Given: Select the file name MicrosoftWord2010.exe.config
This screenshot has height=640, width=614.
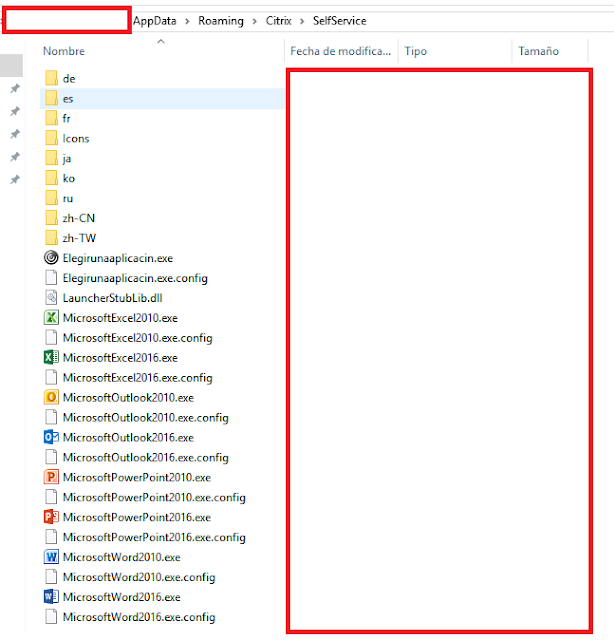Looking at the screenshot, I should click(x=139, y=577).
